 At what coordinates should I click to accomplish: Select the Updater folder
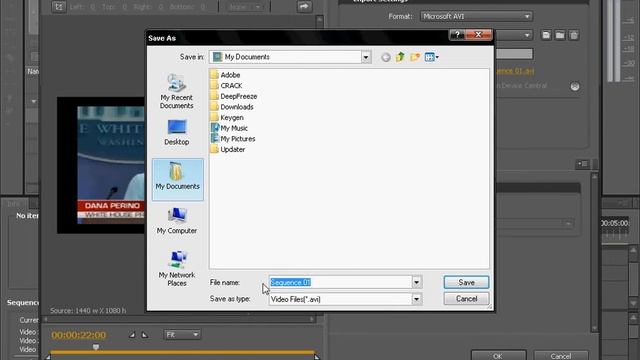pyautogui.click(x=228, y=149)
